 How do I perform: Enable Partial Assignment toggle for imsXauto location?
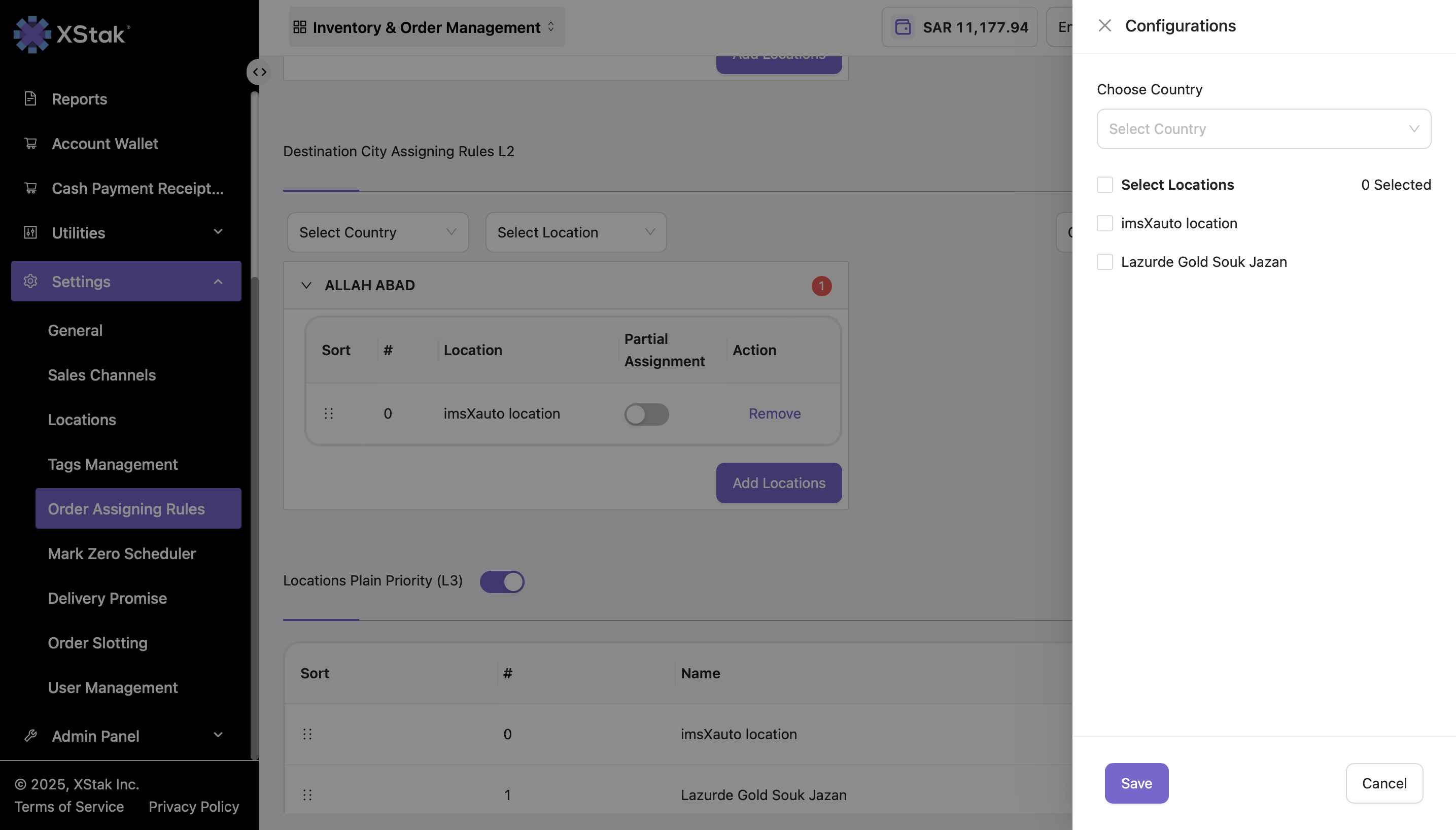pos(646,414)
